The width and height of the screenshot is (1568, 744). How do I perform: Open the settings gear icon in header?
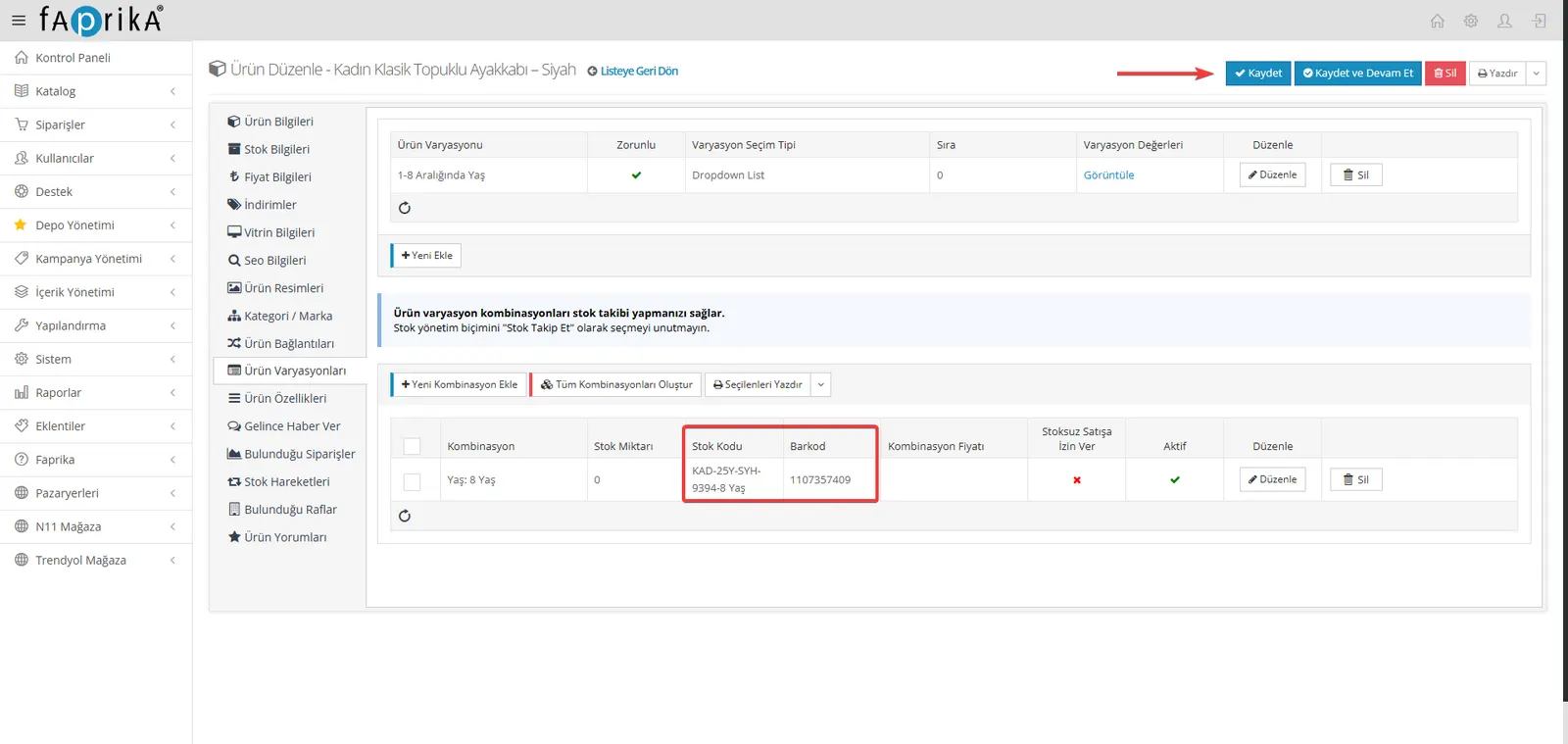[1471, 21]
